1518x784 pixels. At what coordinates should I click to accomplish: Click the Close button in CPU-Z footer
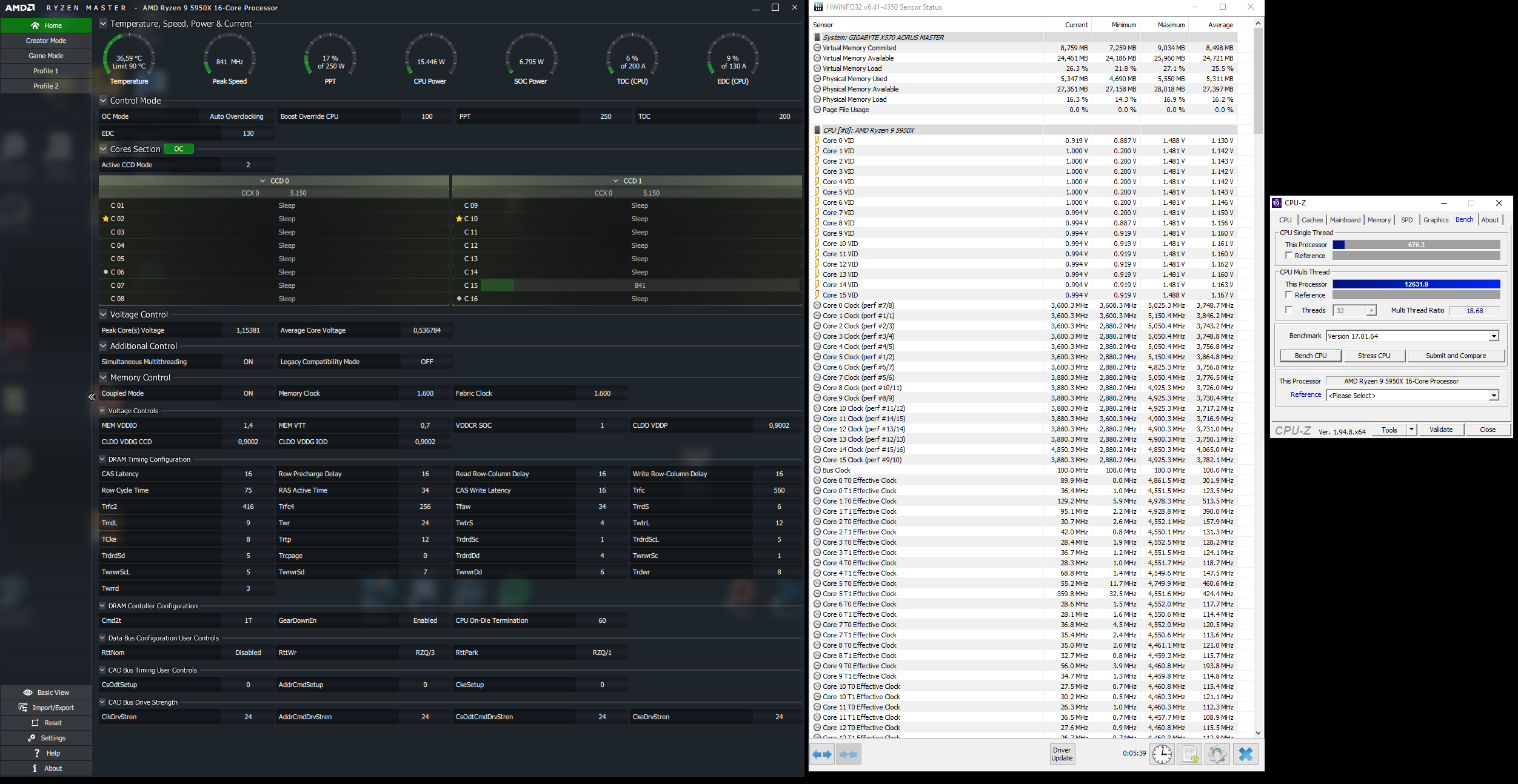[x=1488, y=430]
